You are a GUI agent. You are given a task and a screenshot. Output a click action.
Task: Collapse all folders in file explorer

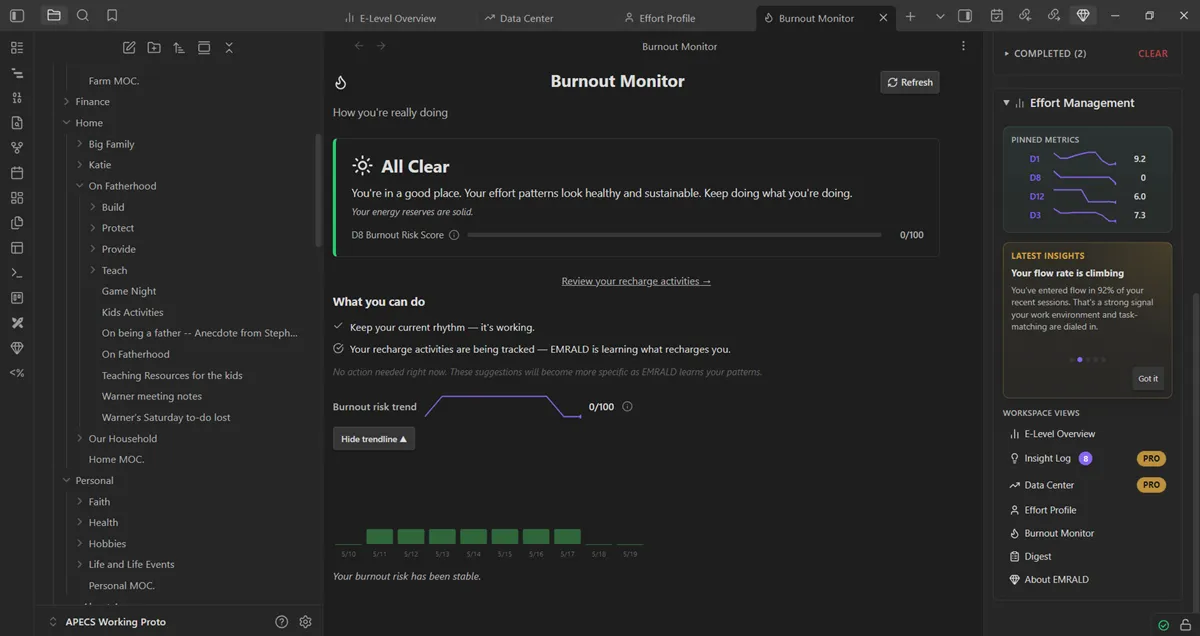coord(229,48)
